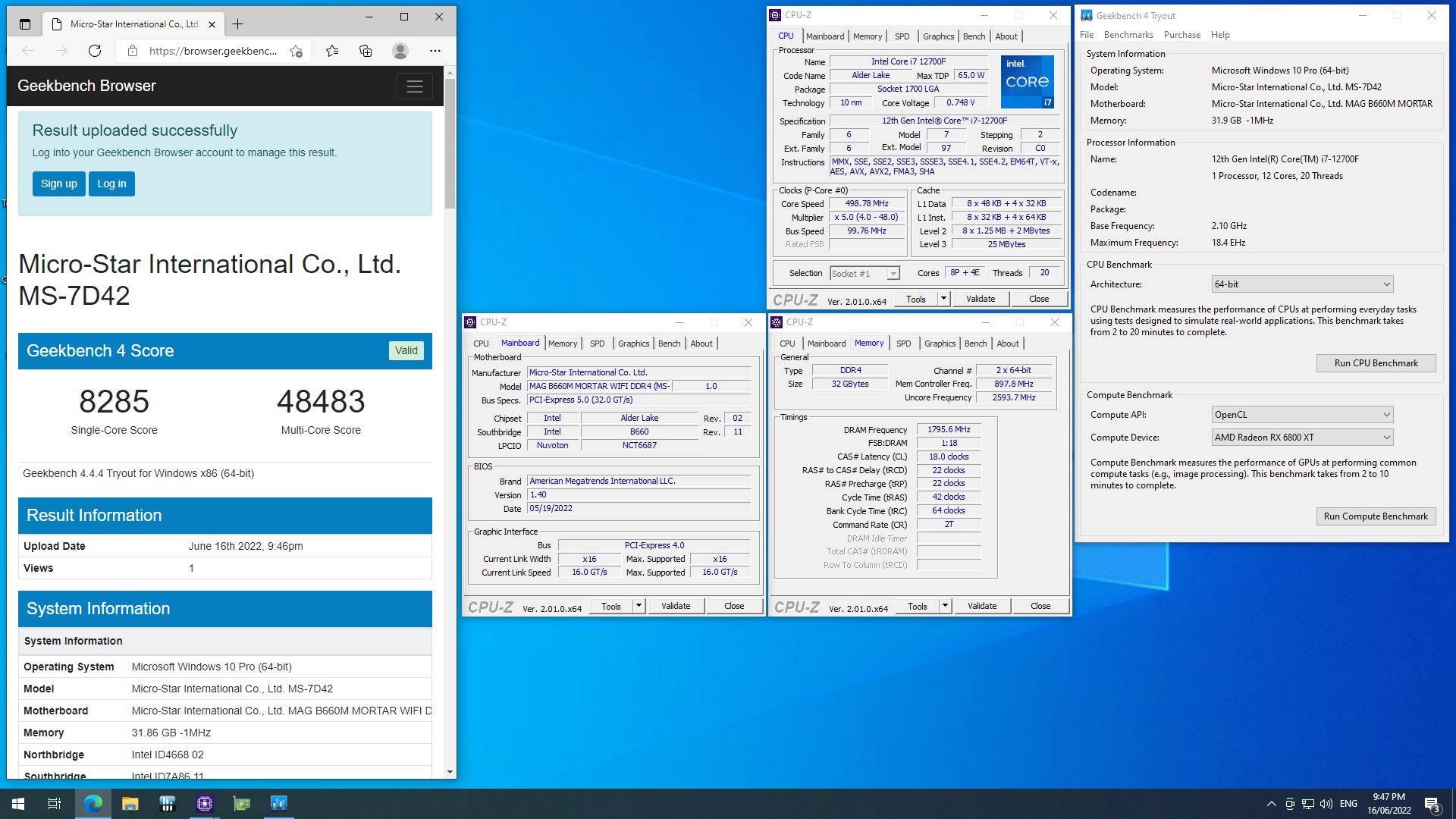Open the Compute API OpenCL dropdown

pyautogui.click(x=1302, y=415)
